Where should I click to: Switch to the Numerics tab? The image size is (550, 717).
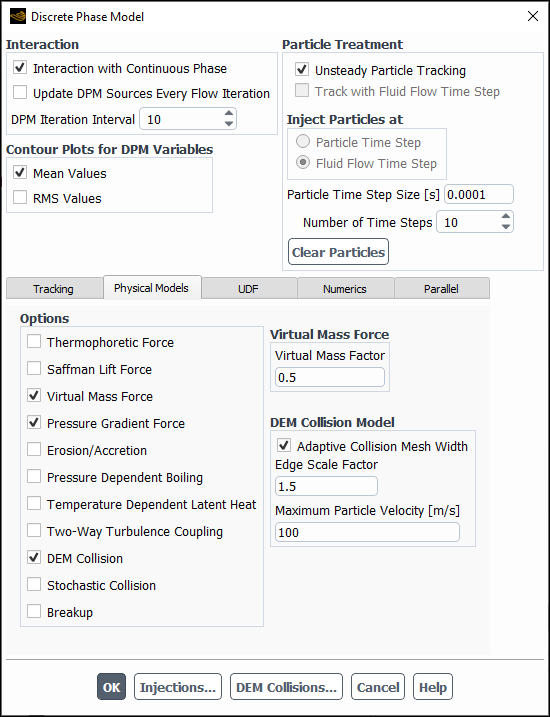tap(345, 289)
